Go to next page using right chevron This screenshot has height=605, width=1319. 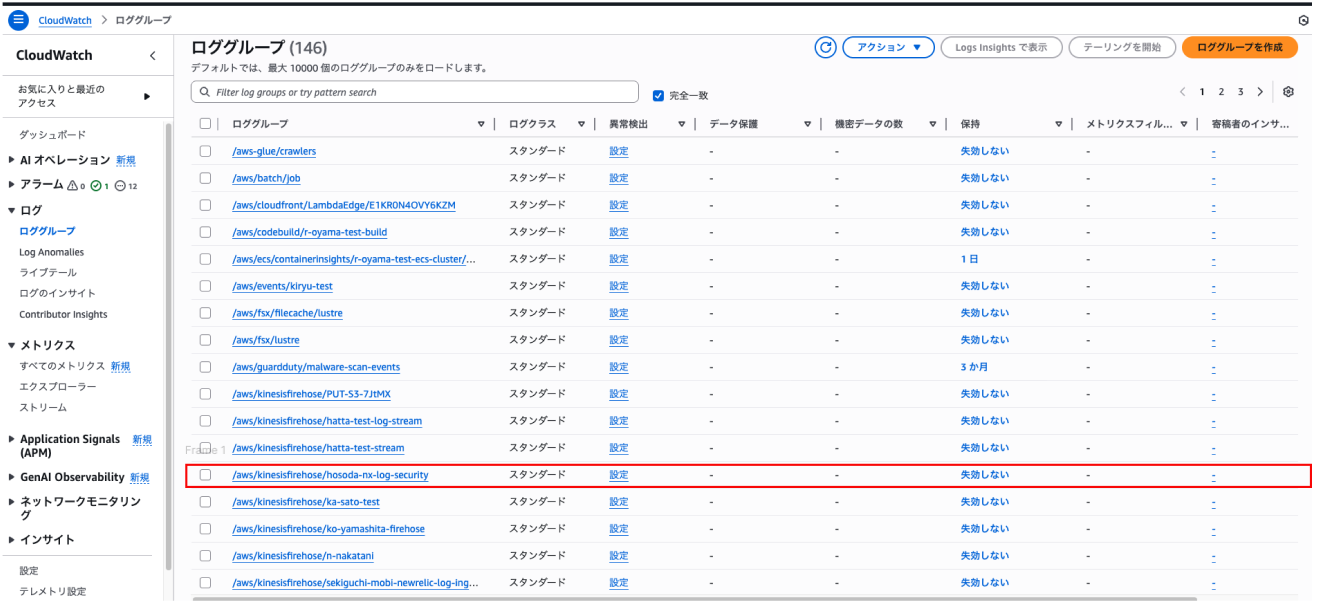click(1260, 92)
